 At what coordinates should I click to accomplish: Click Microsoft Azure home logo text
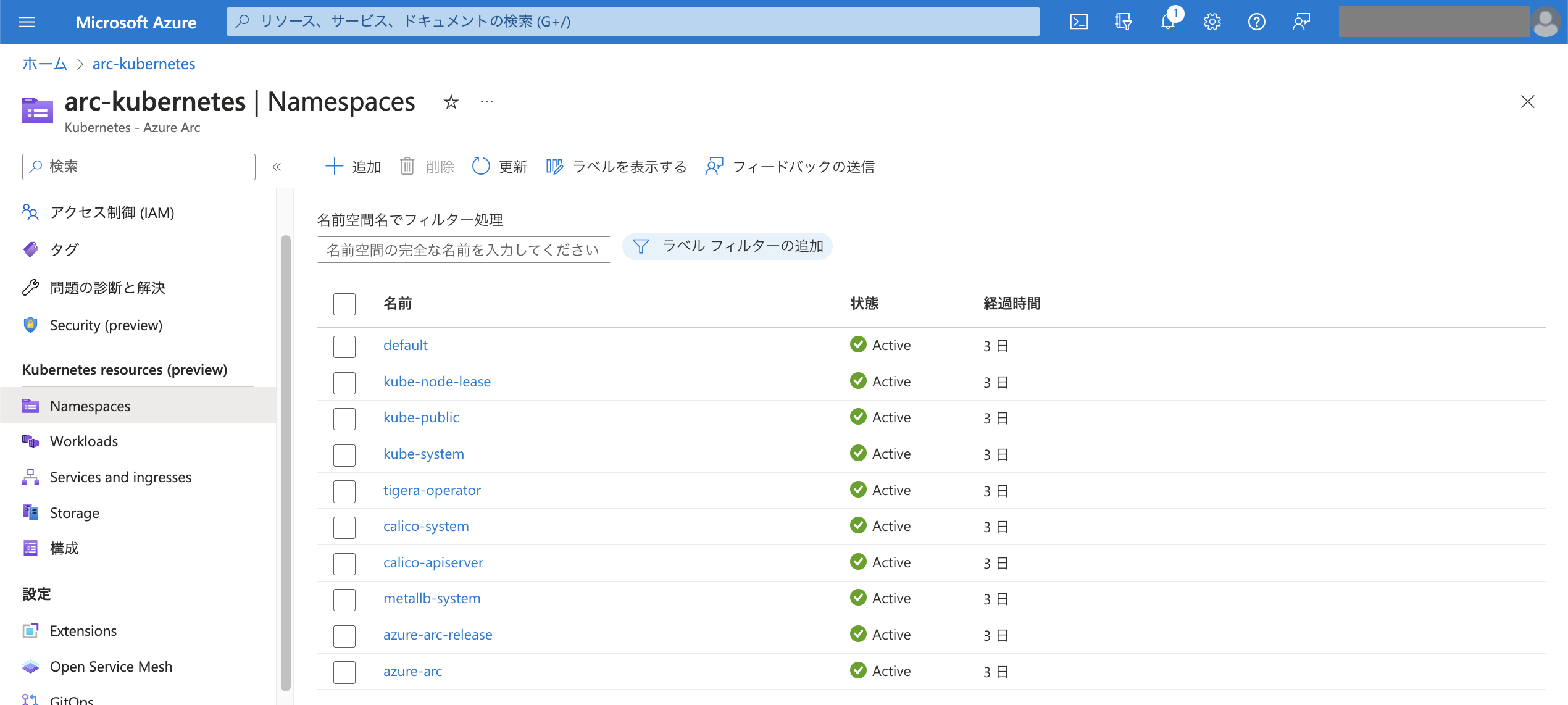tap(136, 22)
